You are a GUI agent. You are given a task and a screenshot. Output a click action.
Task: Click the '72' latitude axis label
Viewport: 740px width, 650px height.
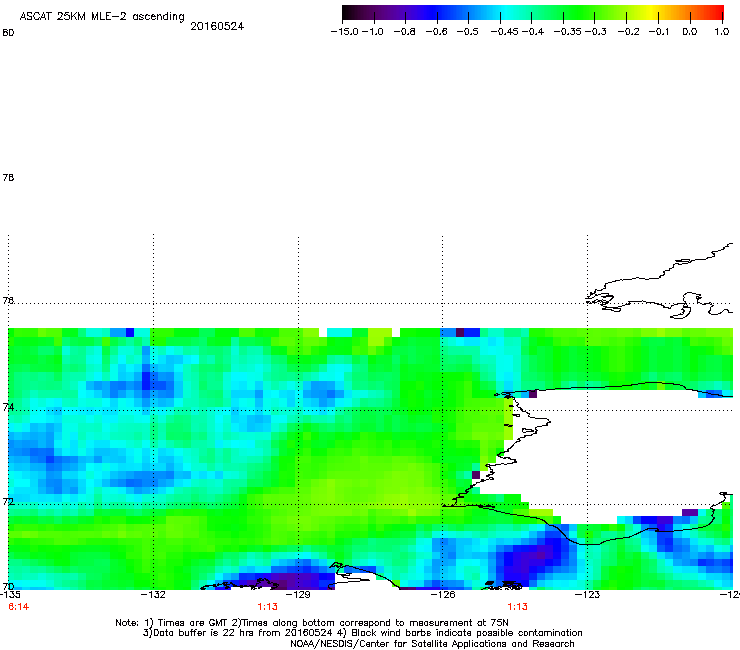coord(8,501)
